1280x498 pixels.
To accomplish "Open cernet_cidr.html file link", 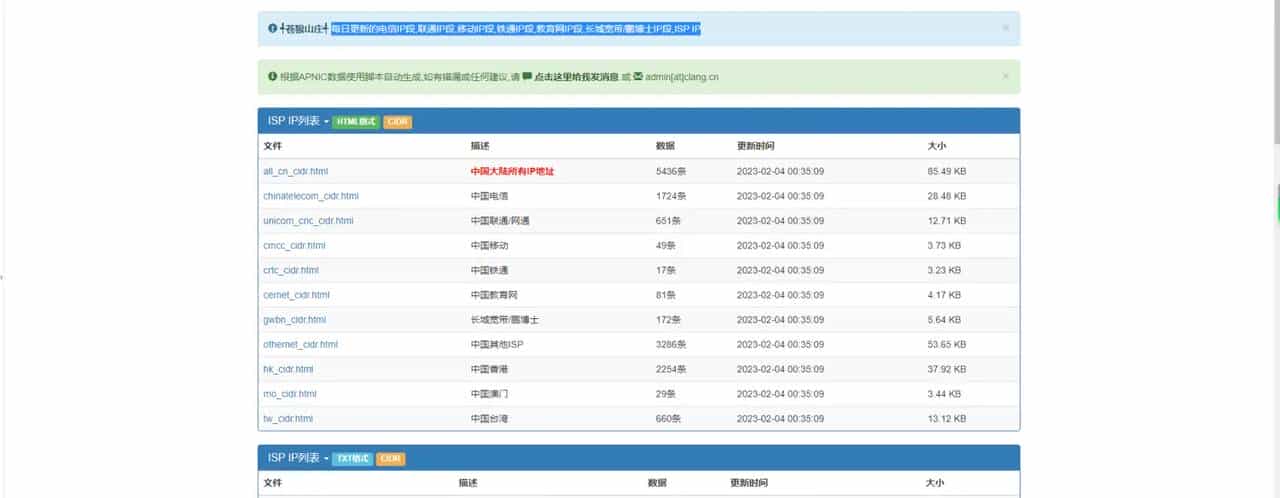I will (x=296, y=295).
